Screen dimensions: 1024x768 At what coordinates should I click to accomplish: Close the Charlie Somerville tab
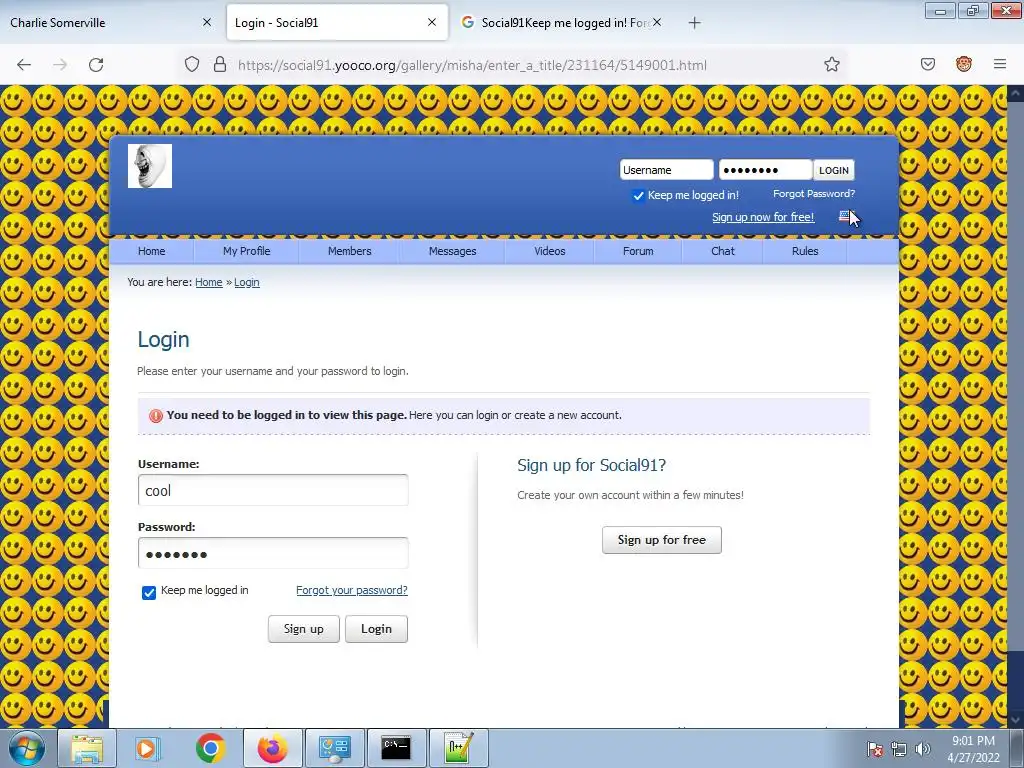coord(207,22)
